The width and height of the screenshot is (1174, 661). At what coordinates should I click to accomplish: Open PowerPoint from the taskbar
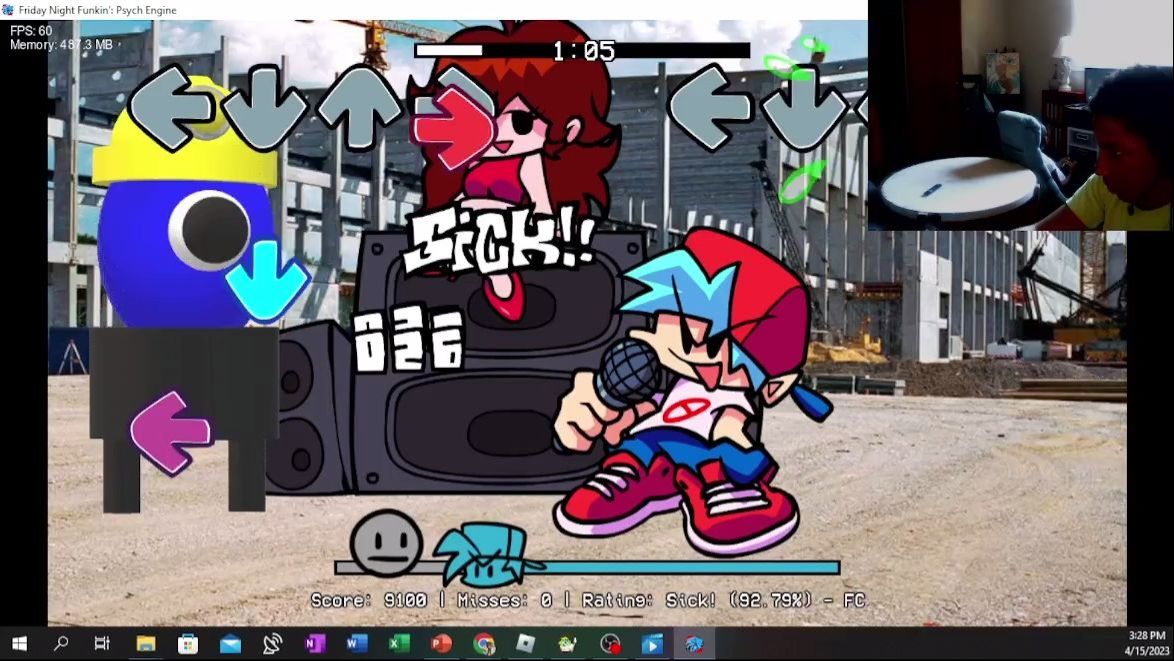441,644
